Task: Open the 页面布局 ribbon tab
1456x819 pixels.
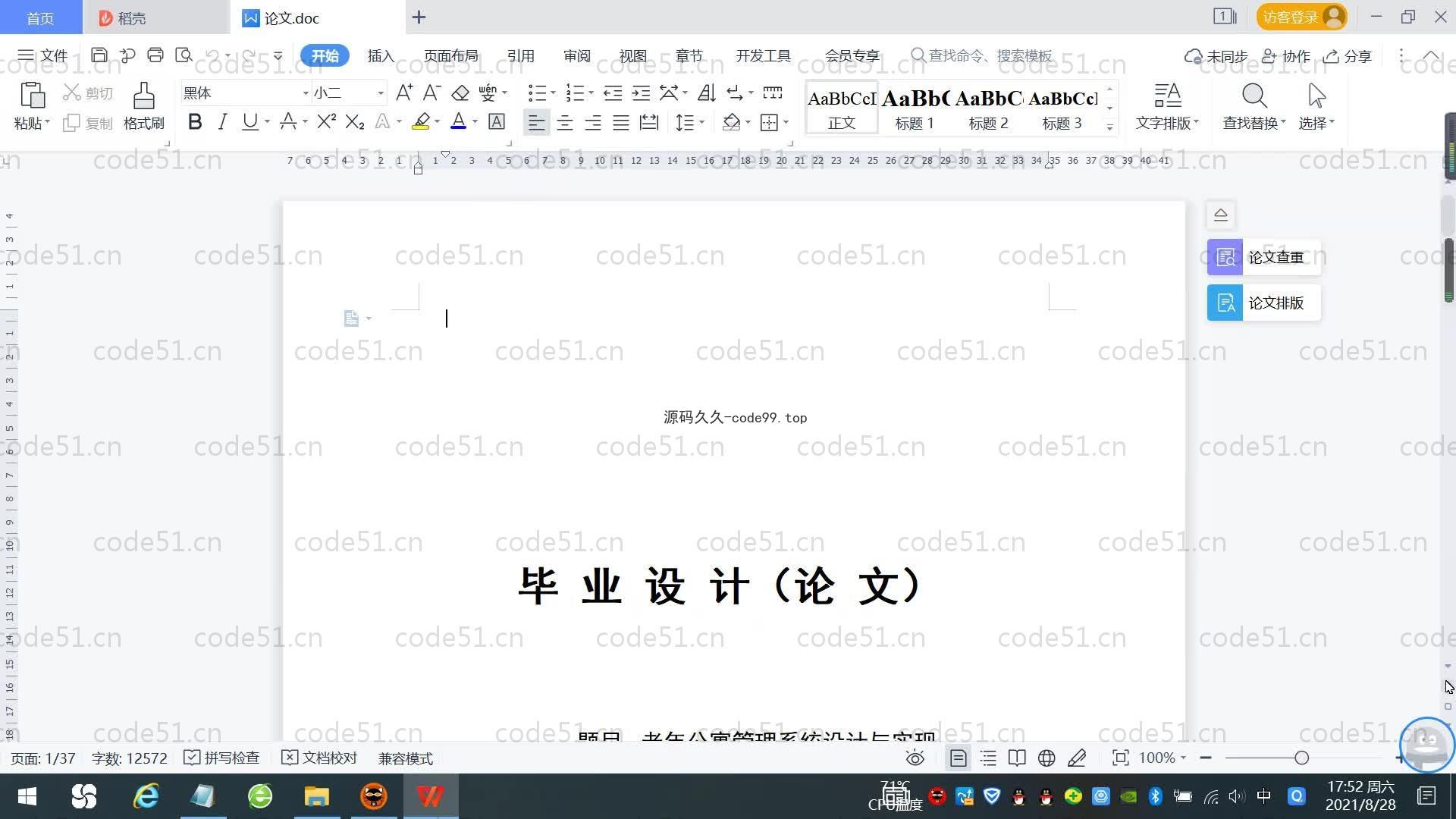Action: 450,56
